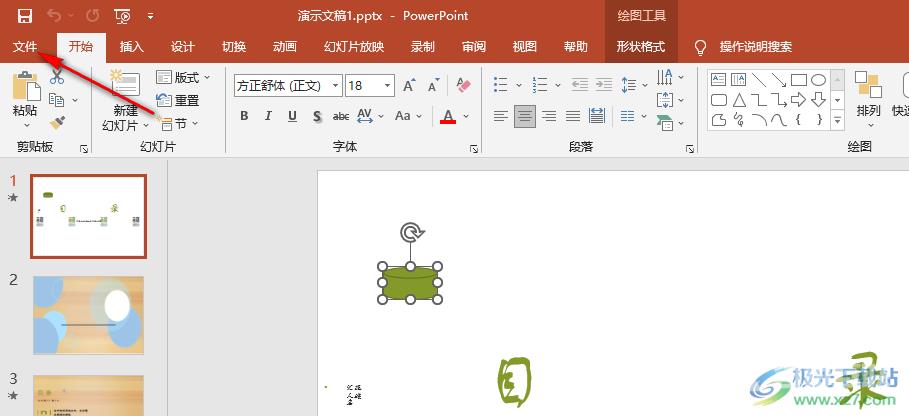
Task: Toggle strikethrough abc button
Action: (x=341, y=116)
